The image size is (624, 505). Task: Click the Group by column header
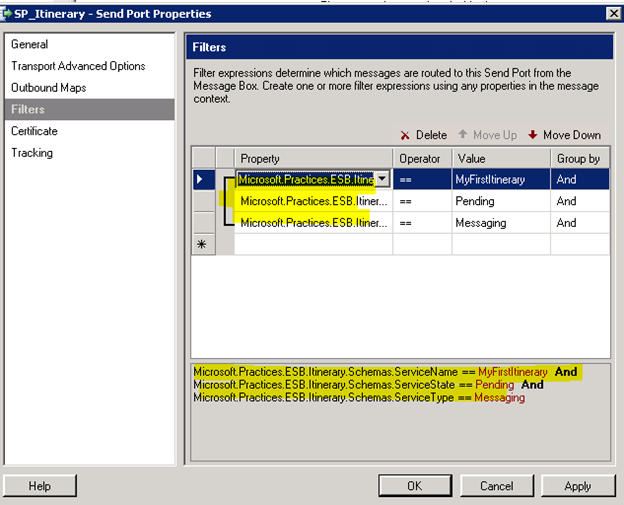580,158
